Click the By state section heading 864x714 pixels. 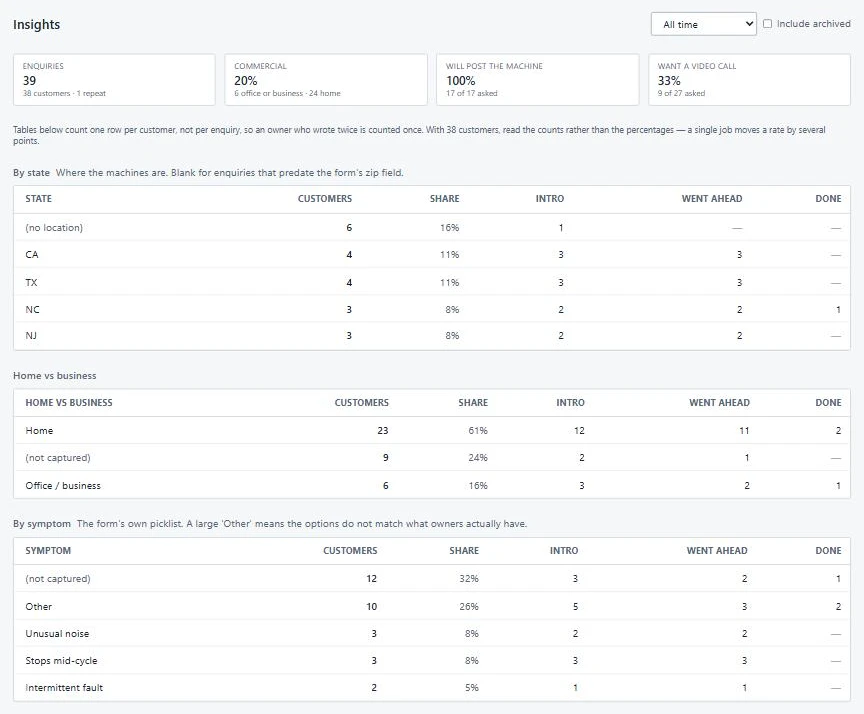pos(31,172)
